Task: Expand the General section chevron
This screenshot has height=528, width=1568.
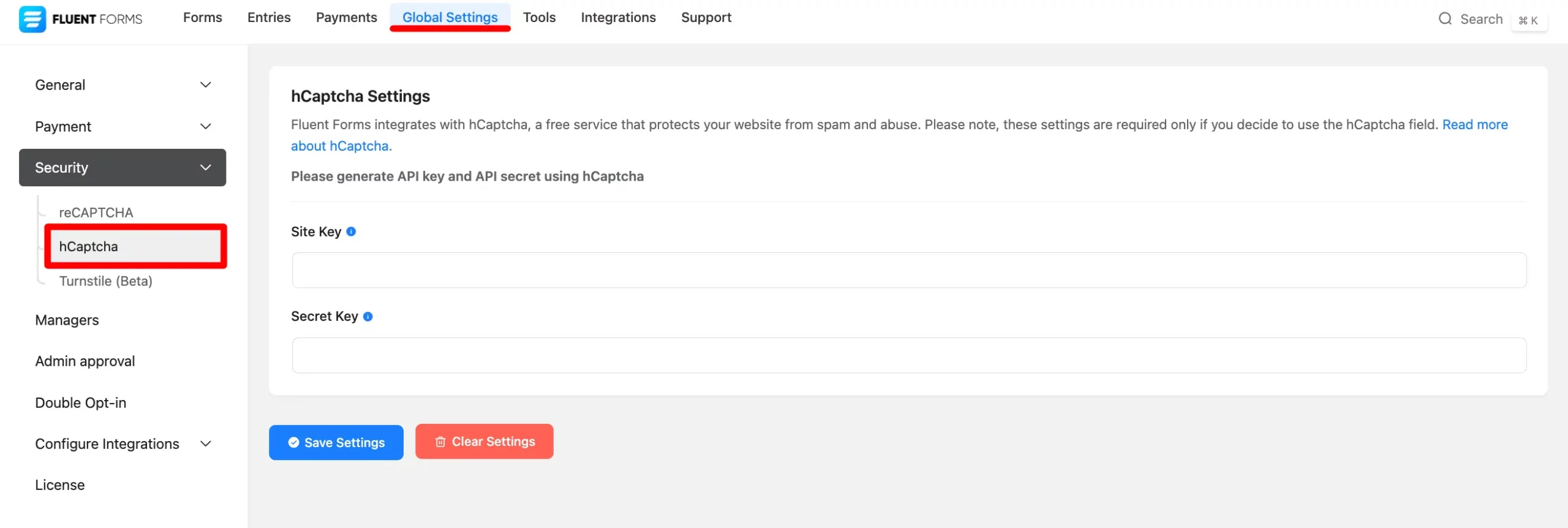Action: (x=206, y=85)
